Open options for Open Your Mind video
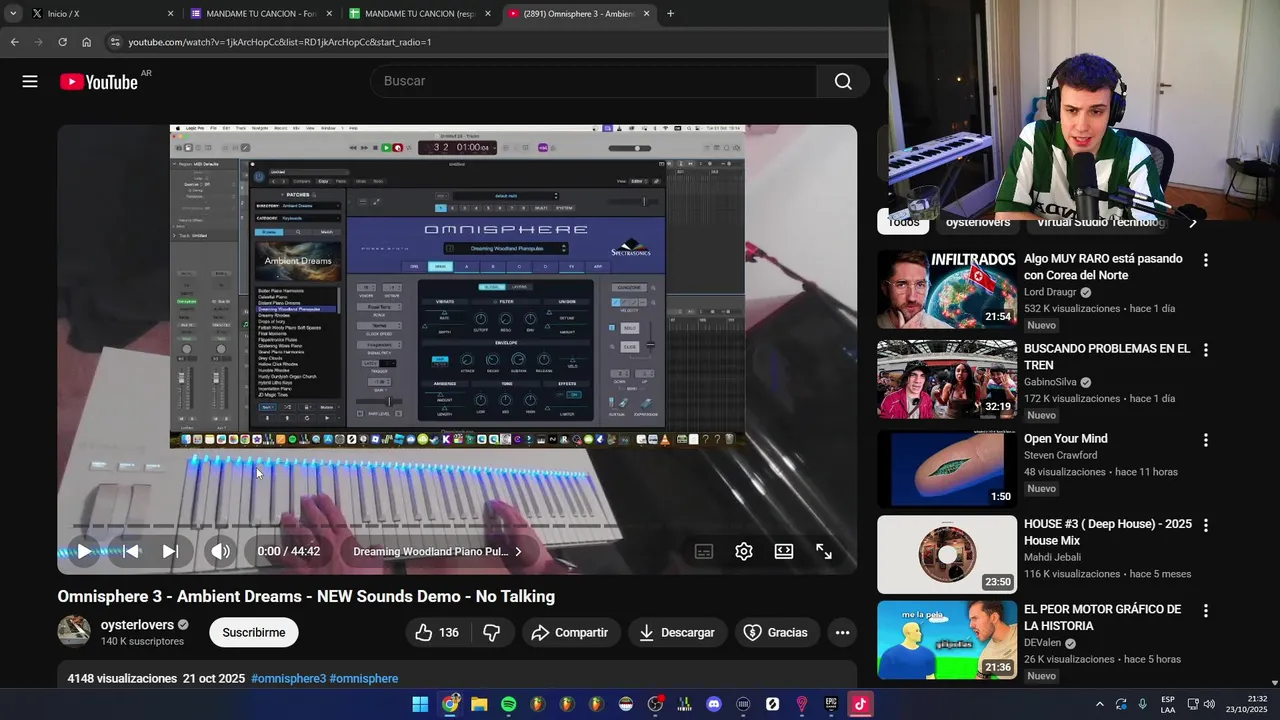The height and width of the screenshot is (720, 1280). (x=1205, y=440)
